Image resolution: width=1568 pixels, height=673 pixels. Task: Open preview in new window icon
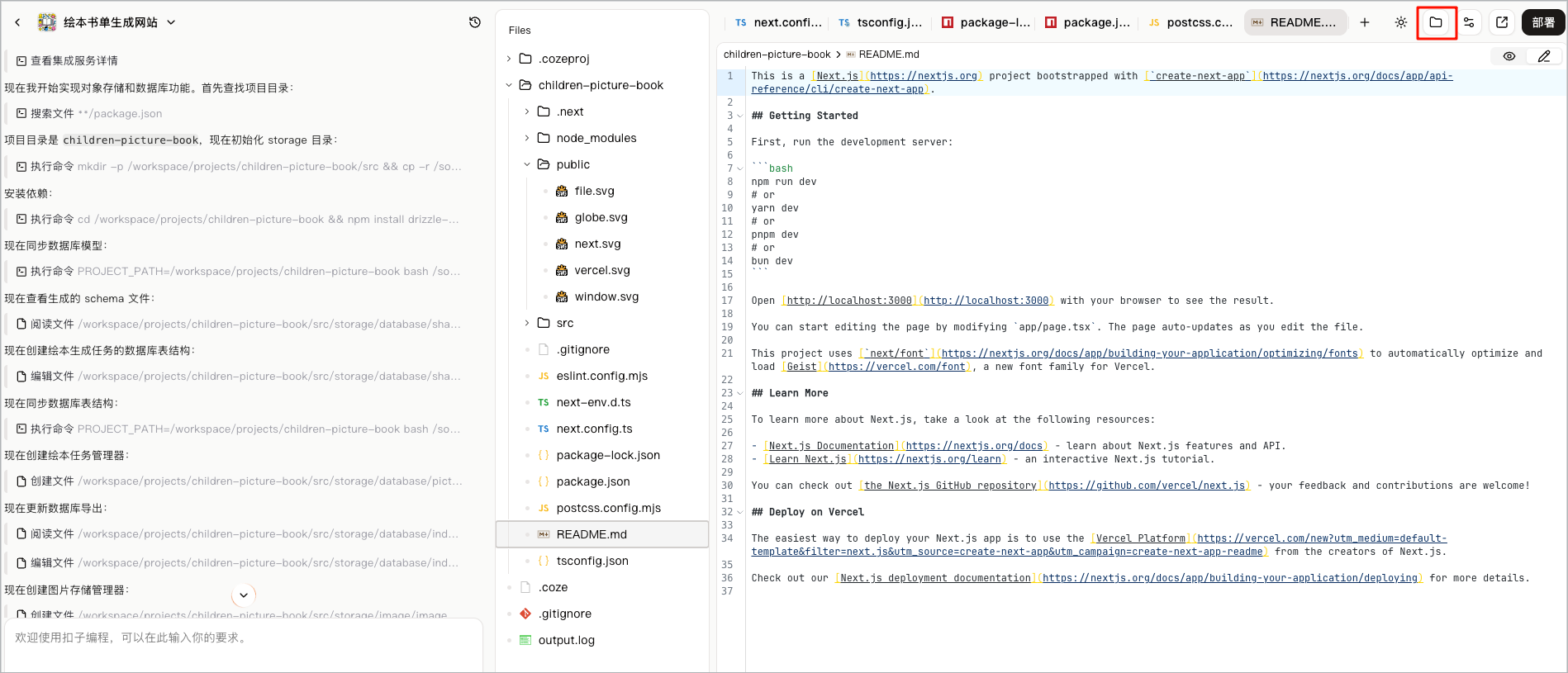click(1502, 22)
